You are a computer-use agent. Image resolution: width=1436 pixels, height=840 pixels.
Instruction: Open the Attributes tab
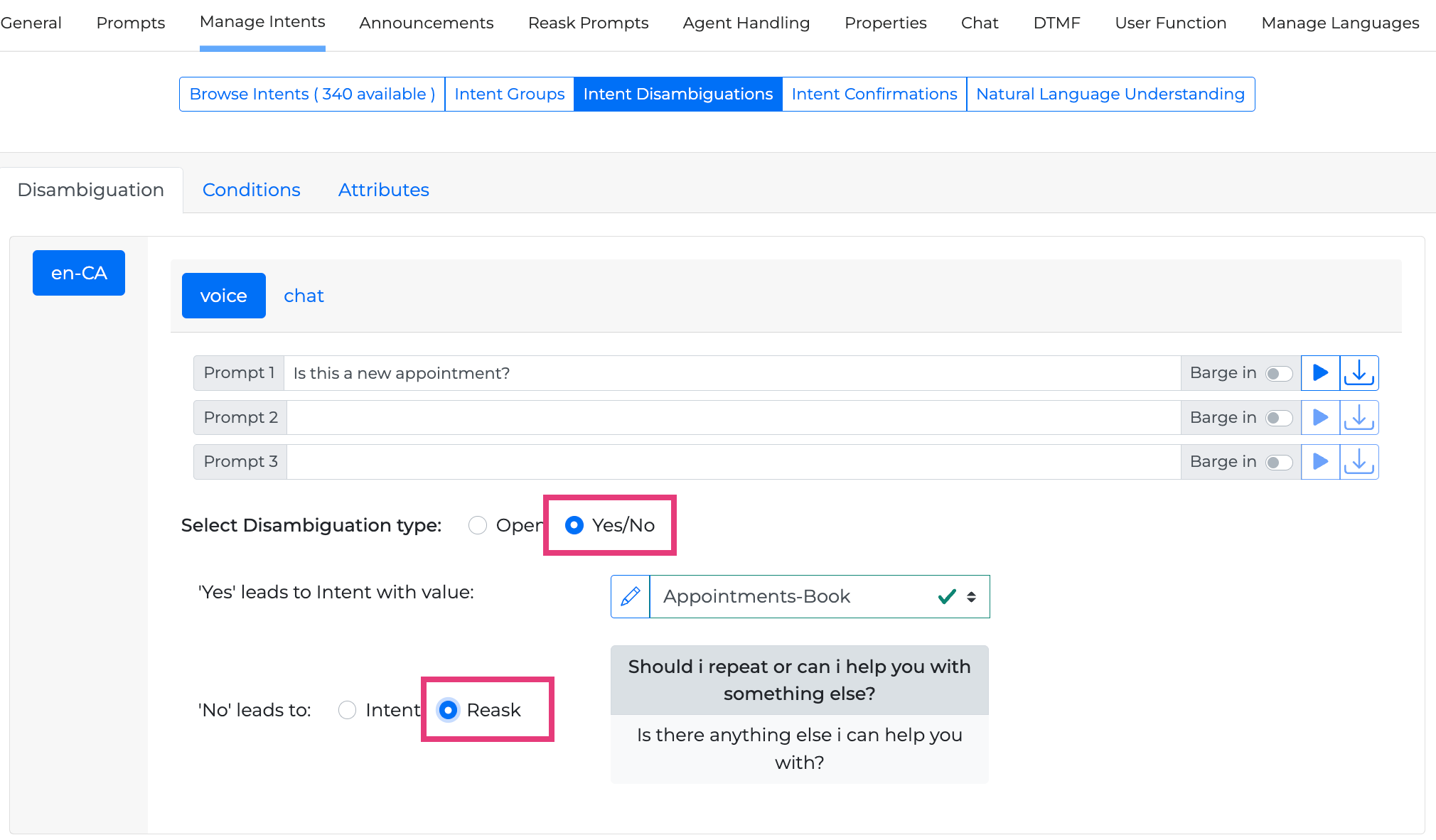(x=383, y=190)
